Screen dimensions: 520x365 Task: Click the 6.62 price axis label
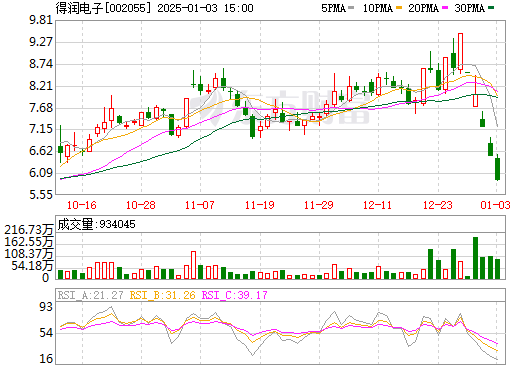point(41,151)
